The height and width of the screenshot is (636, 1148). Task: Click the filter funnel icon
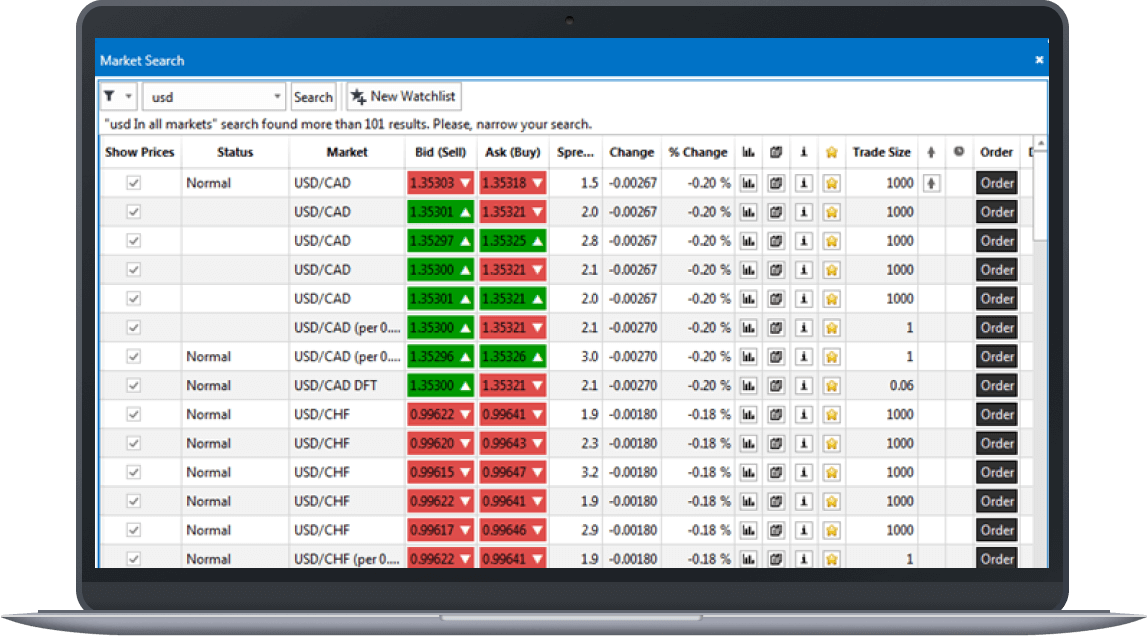[110, 95]
